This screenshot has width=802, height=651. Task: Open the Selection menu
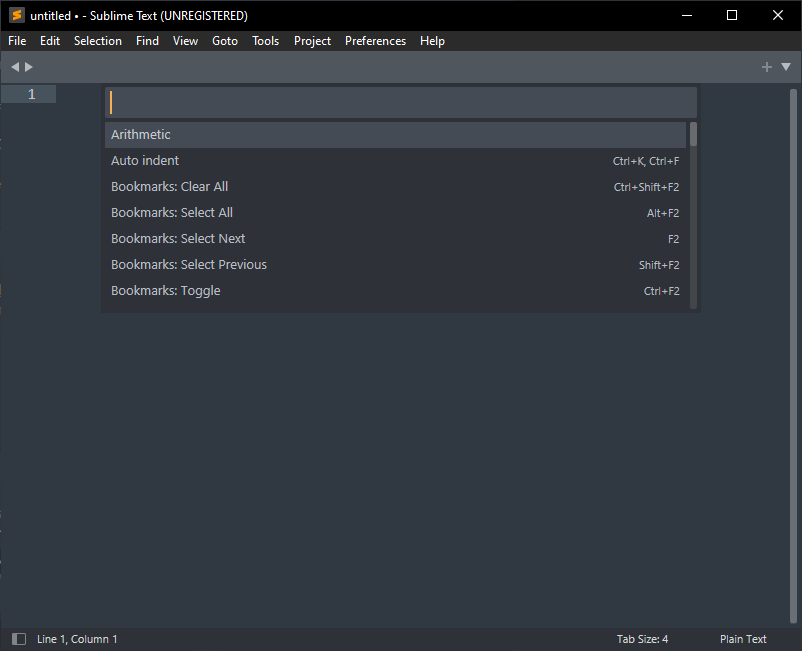[x=98, y=41]
